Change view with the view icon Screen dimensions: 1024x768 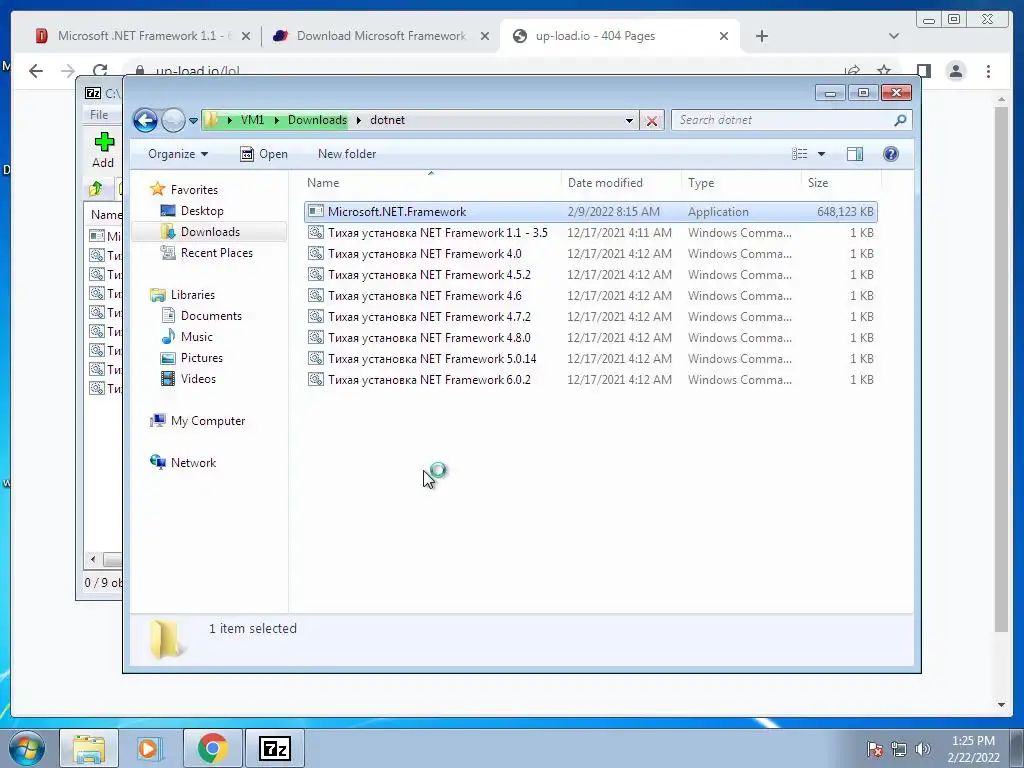[800, 154]
